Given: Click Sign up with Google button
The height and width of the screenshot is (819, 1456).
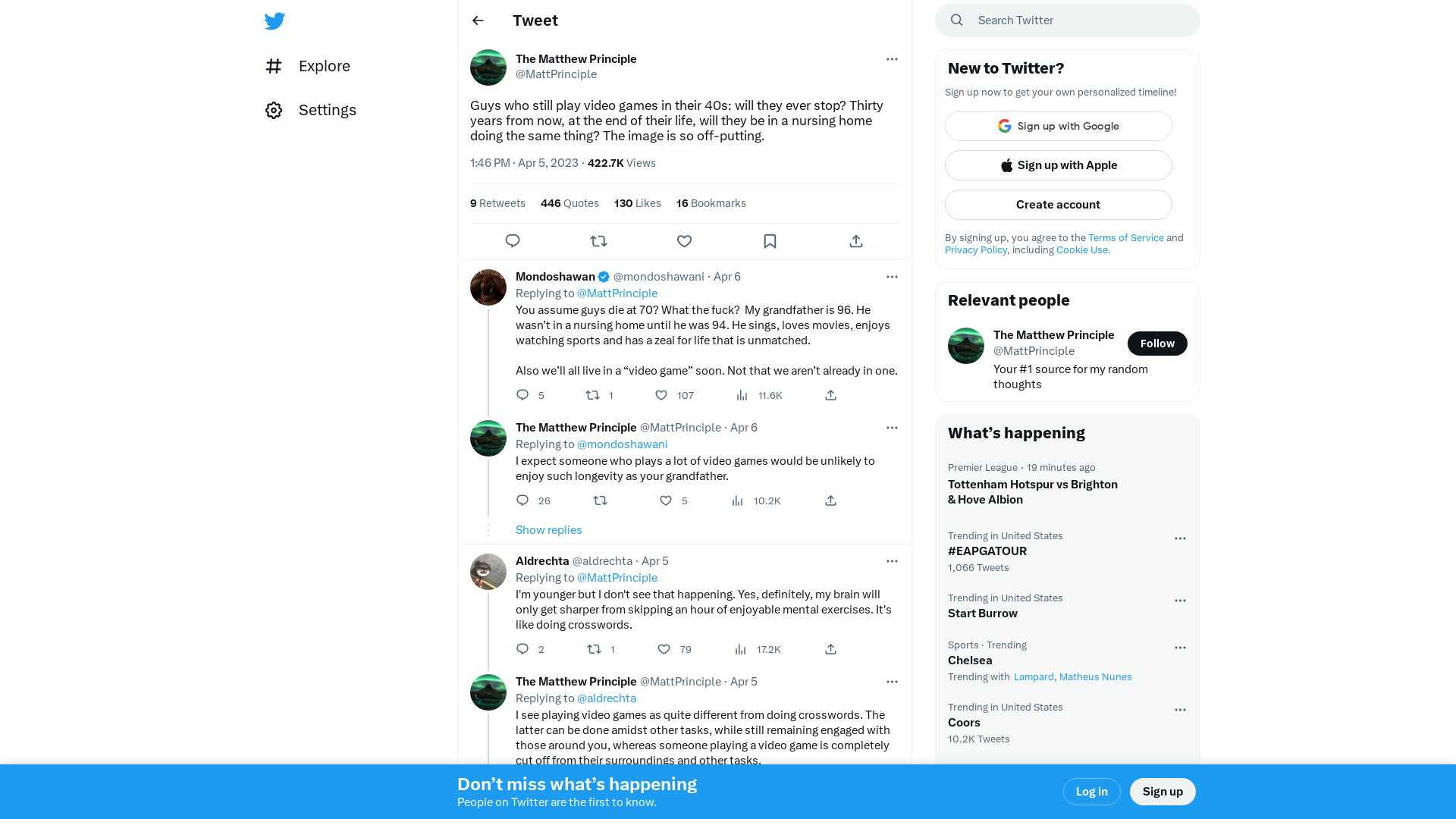Looking at the screenshot, I should coord(1058,126).
